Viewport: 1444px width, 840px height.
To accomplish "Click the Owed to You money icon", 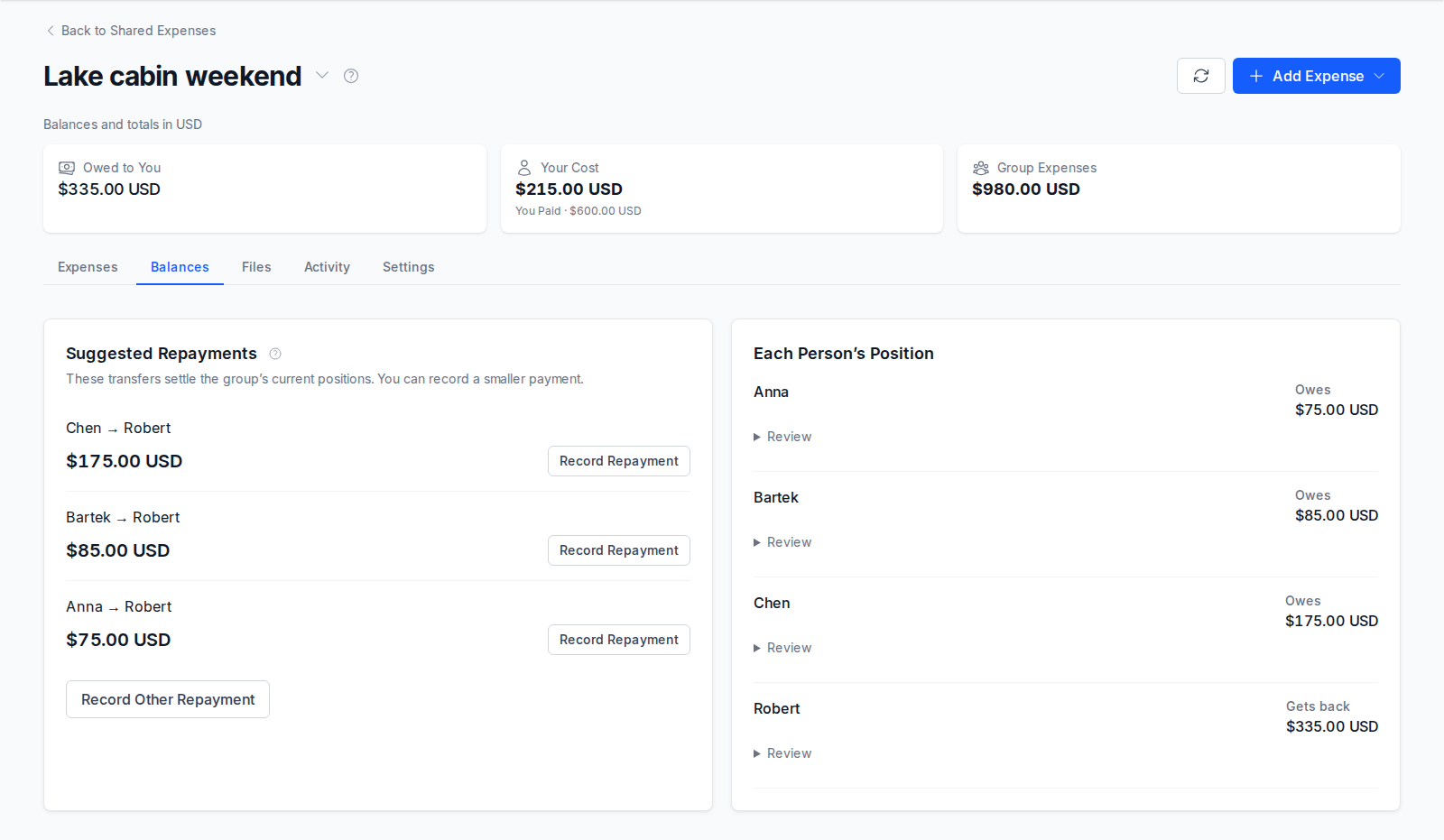I will click(x=67, y=168).
